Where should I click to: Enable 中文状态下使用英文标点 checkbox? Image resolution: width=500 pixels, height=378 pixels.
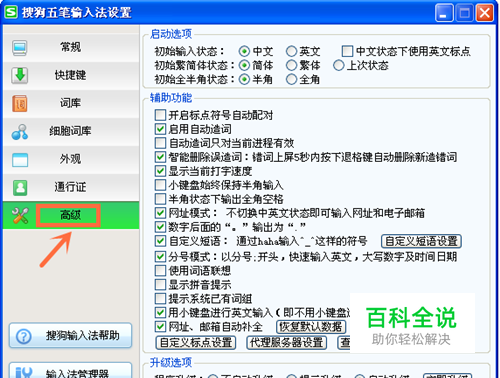(347, 51)
